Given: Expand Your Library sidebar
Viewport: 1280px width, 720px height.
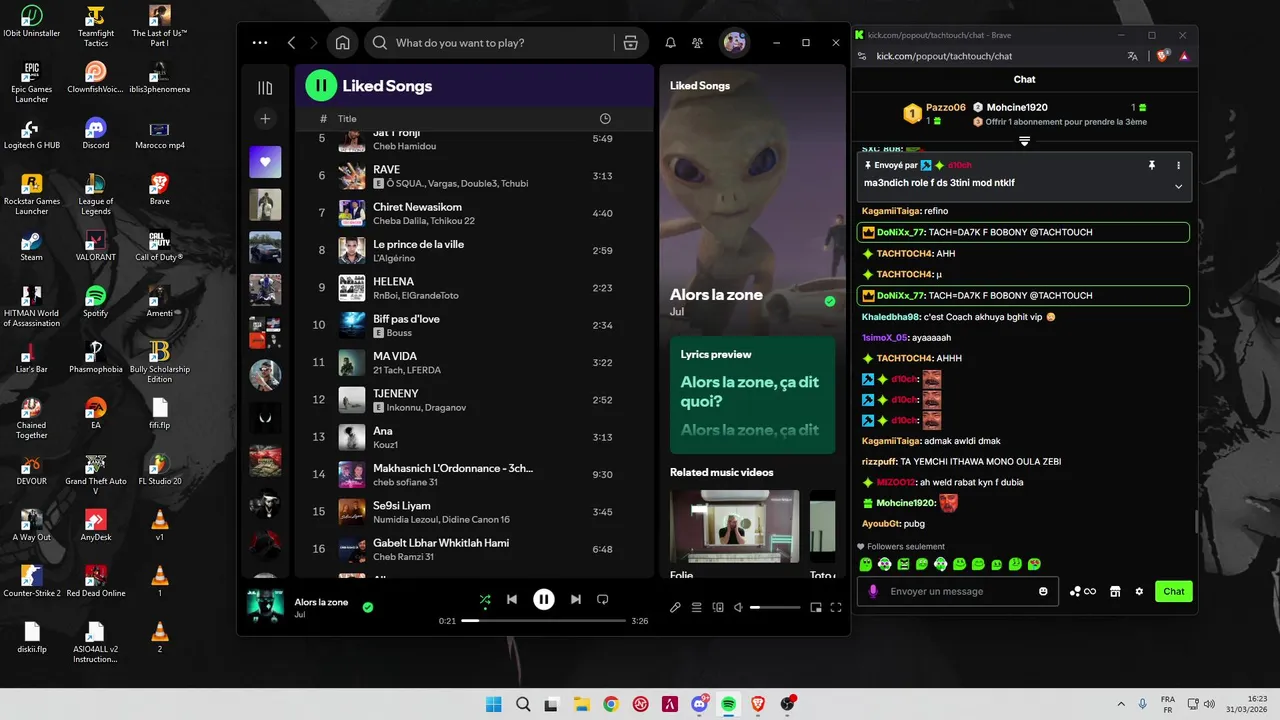Looking at the screenshot, I should coord(265,88).
